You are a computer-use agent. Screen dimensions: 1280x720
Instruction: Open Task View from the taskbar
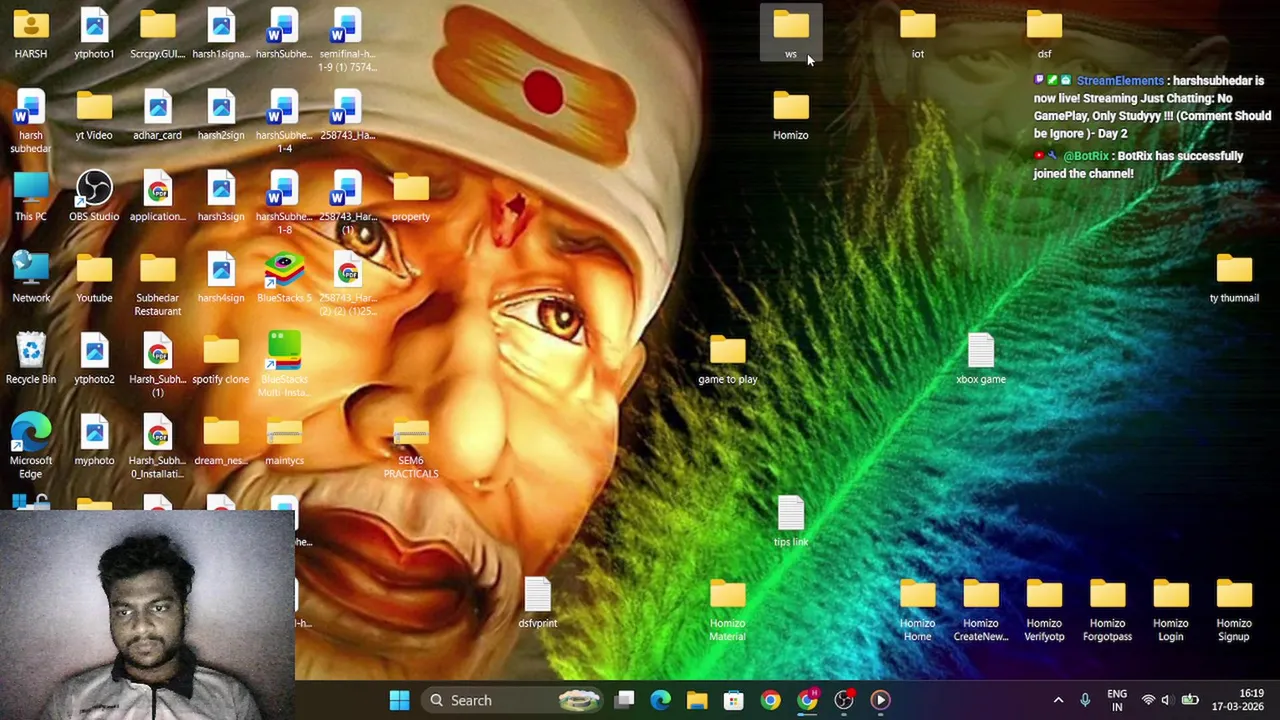click(x=624, y=700)
